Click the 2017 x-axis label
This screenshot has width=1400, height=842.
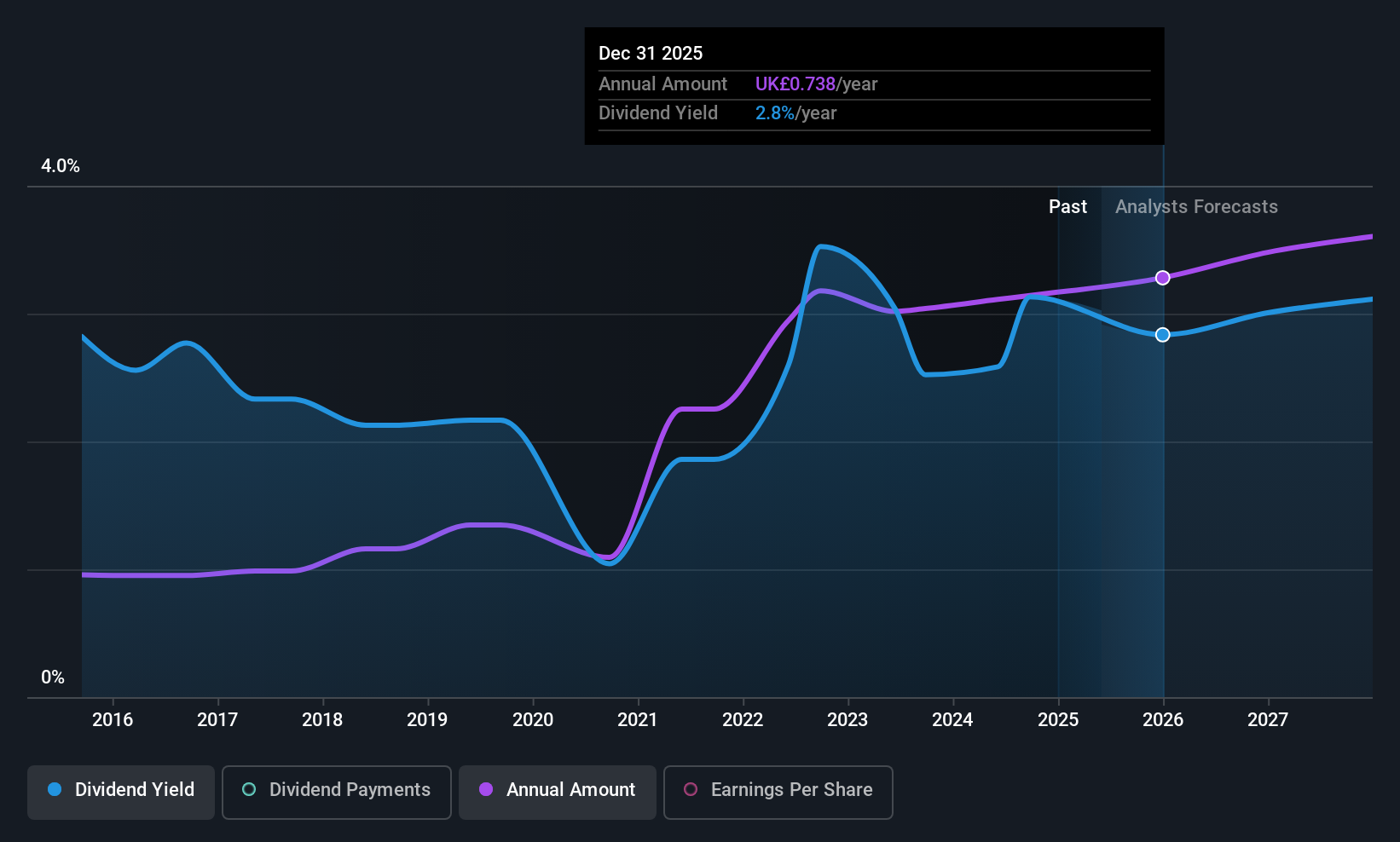pos(217,720)
